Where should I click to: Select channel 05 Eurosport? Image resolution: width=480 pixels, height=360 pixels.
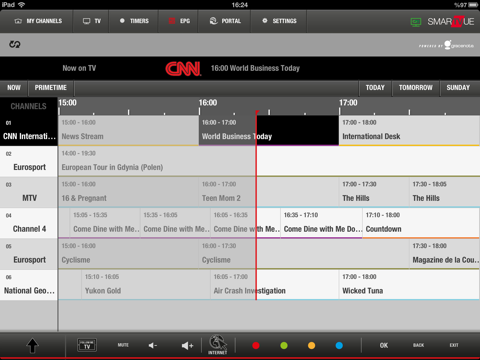pyautogui.click(x=29, y=254)
